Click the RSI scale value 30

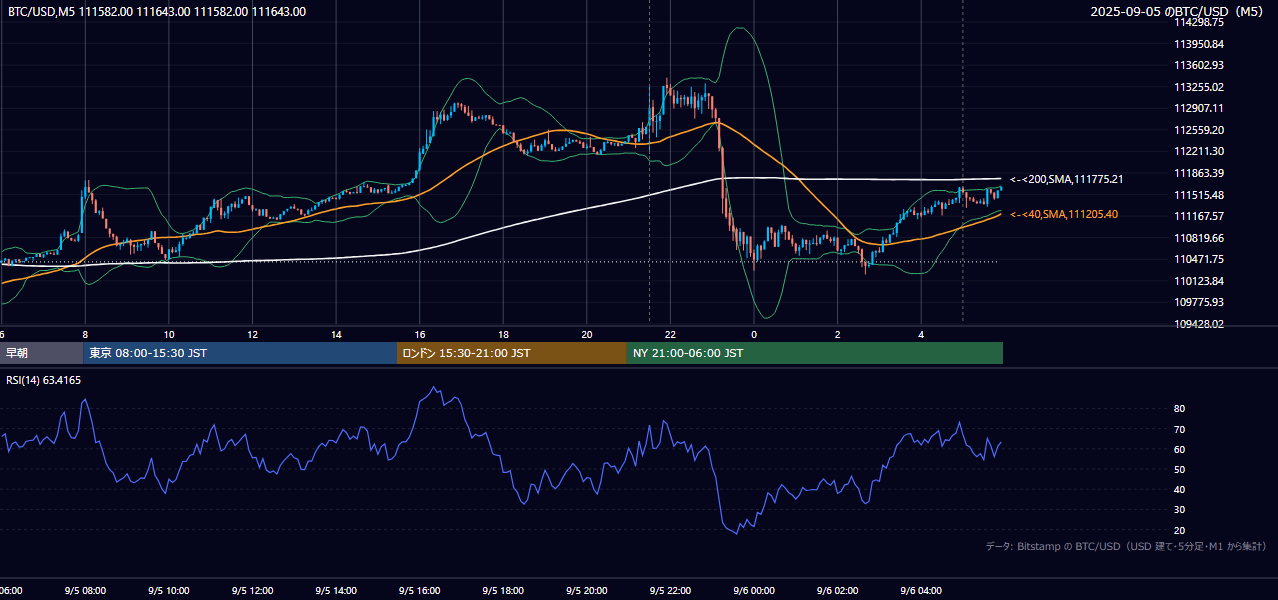[x=1180, y=509]
